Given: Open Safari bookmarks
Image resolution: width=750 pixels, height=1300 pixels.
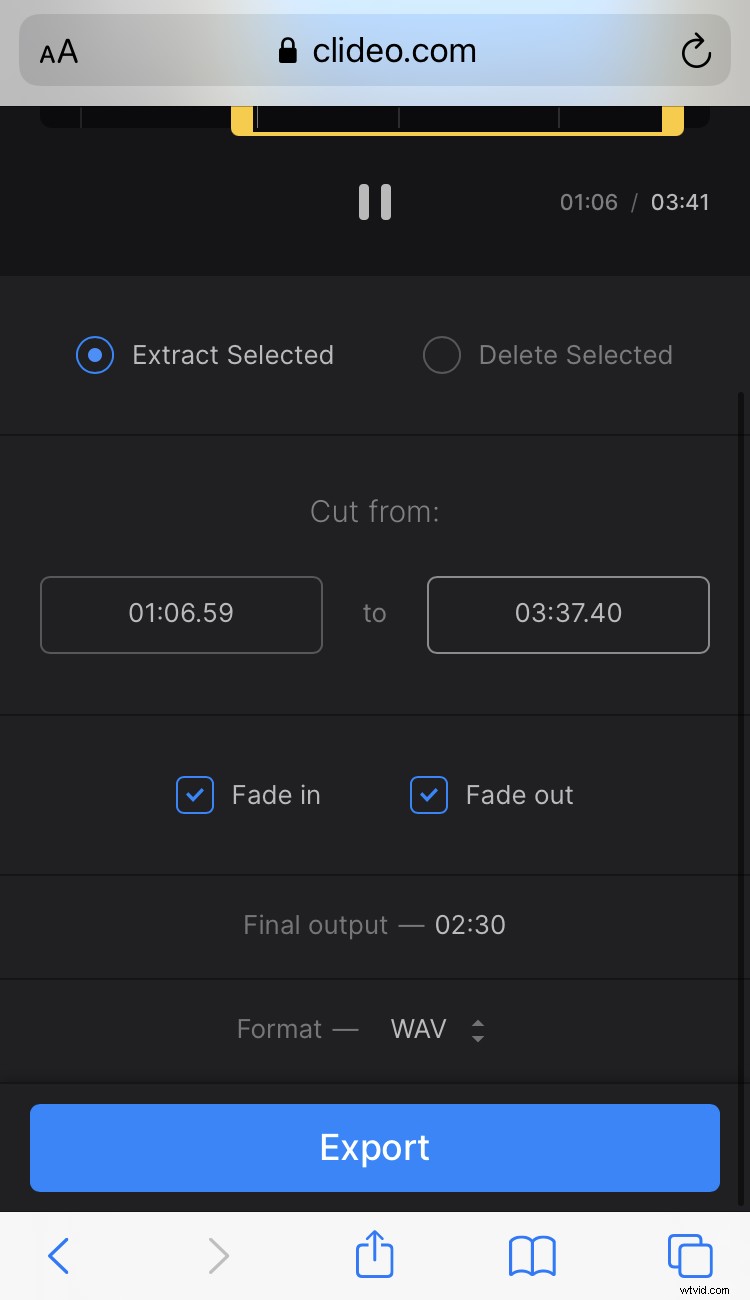Looking at the screenshot, I should tap(532, 1255).
